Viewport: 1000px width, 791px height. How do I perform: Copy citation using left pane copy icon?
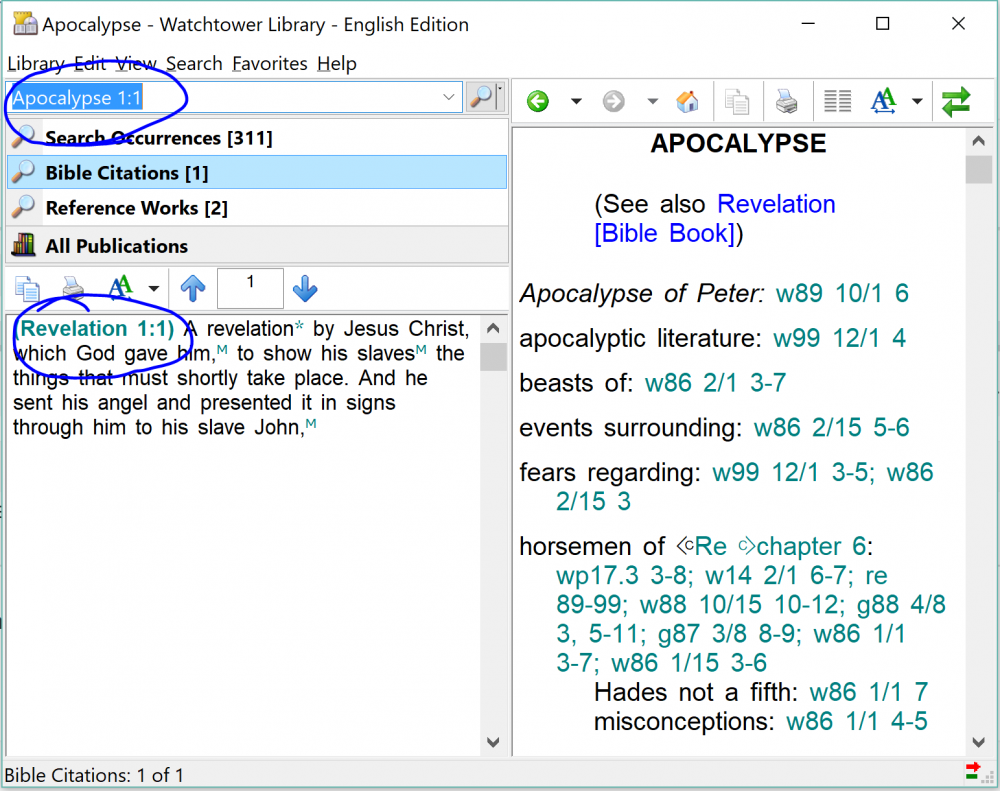click(x=27, y=289)
